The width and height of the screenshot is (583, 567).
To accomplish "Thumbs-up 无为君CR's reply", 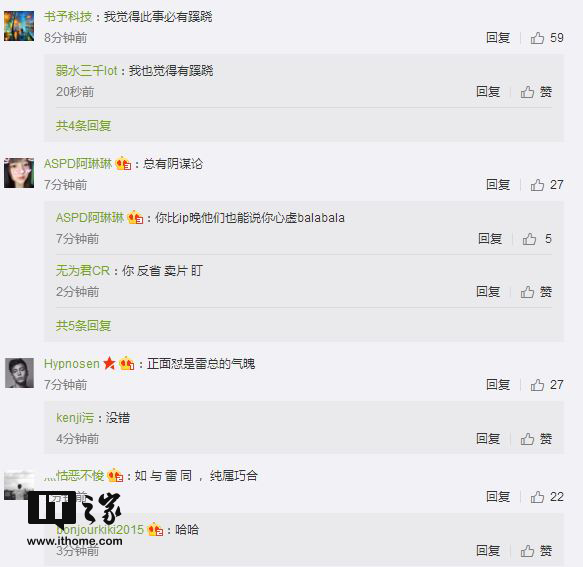I will [536, 291].
